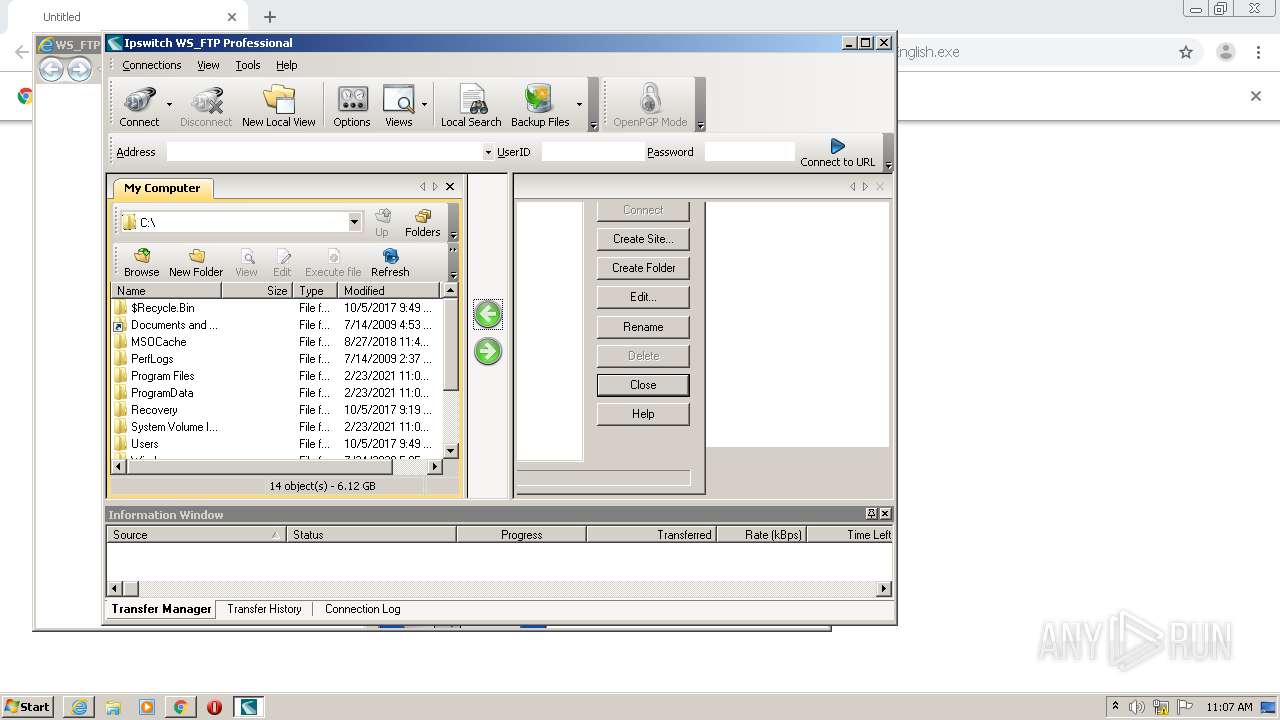Refresh the local file list
Image resolution: width=1280 pixels, height=720 pixels.
pos(390,263)
